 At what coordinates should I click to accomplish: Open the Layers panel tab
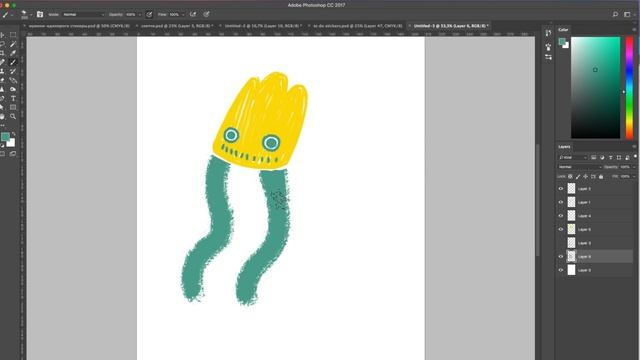564,147
